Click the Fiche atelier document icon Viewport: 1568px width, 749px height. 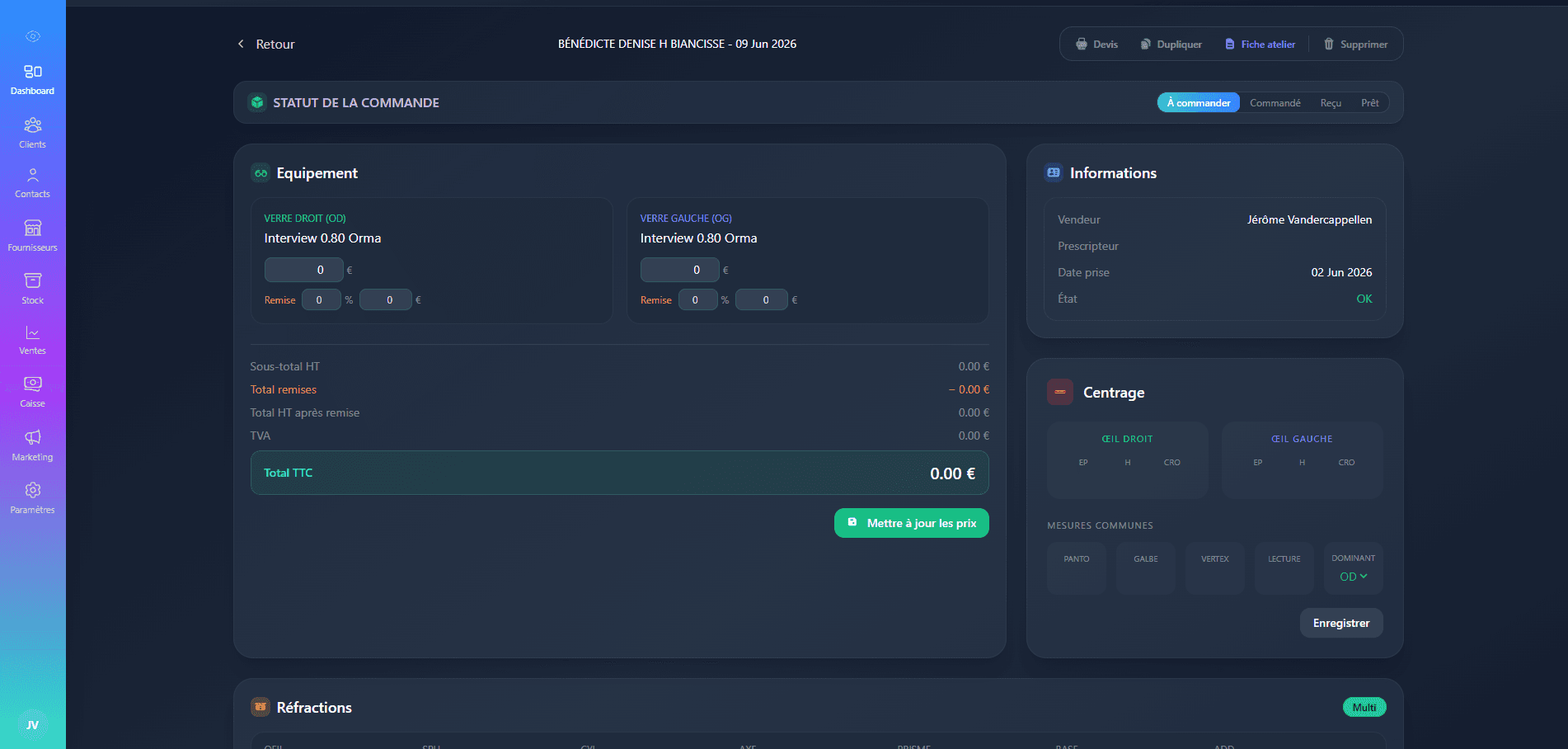click(1229, 45)
